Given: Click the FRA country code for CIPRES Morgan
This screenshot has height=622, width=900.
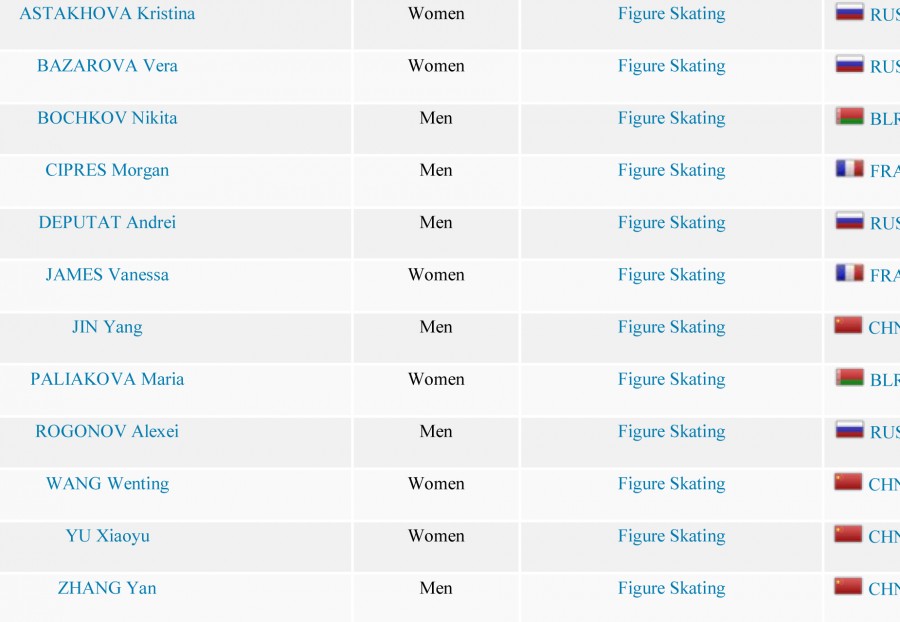Looking at the screenshot, I should 885,171.
